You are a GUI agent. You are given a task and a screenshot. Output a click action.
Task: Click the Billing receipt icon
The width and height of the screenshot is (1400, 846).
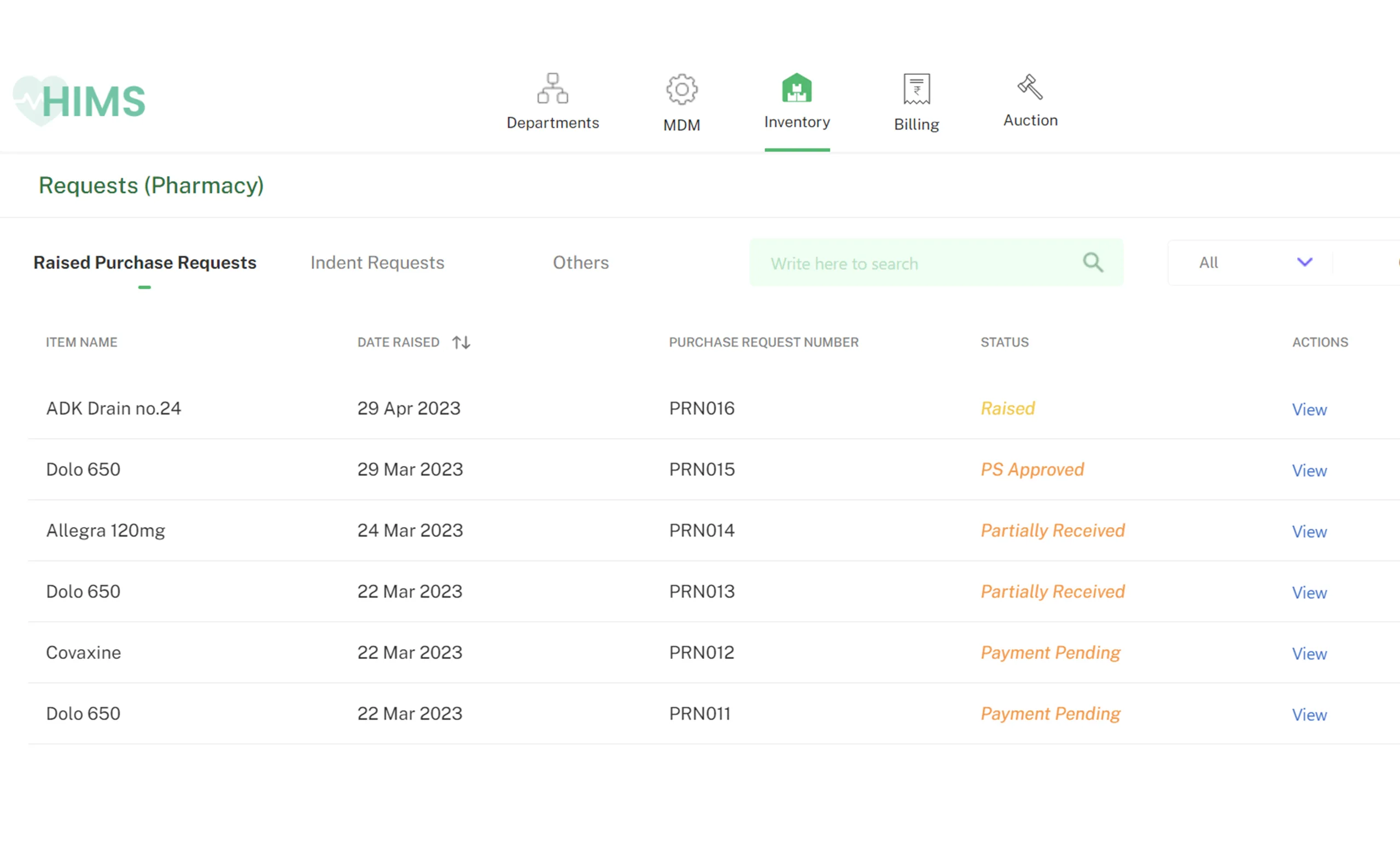916,89
